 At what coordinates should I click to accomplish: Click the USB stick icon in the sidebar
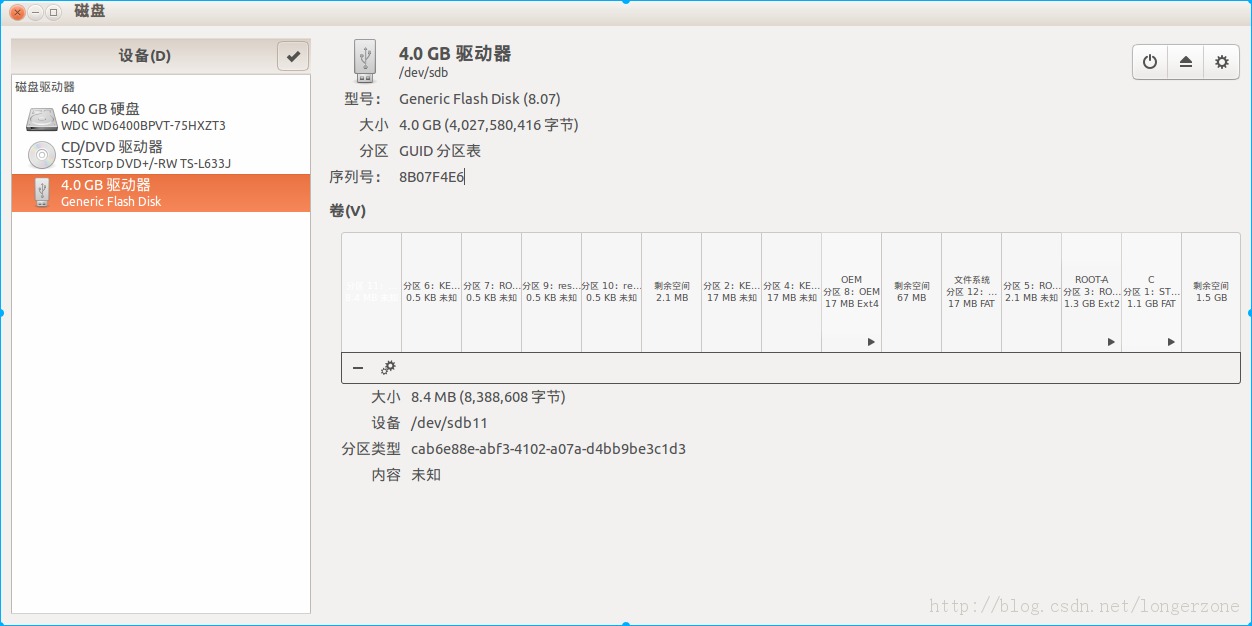click(42, 192)
